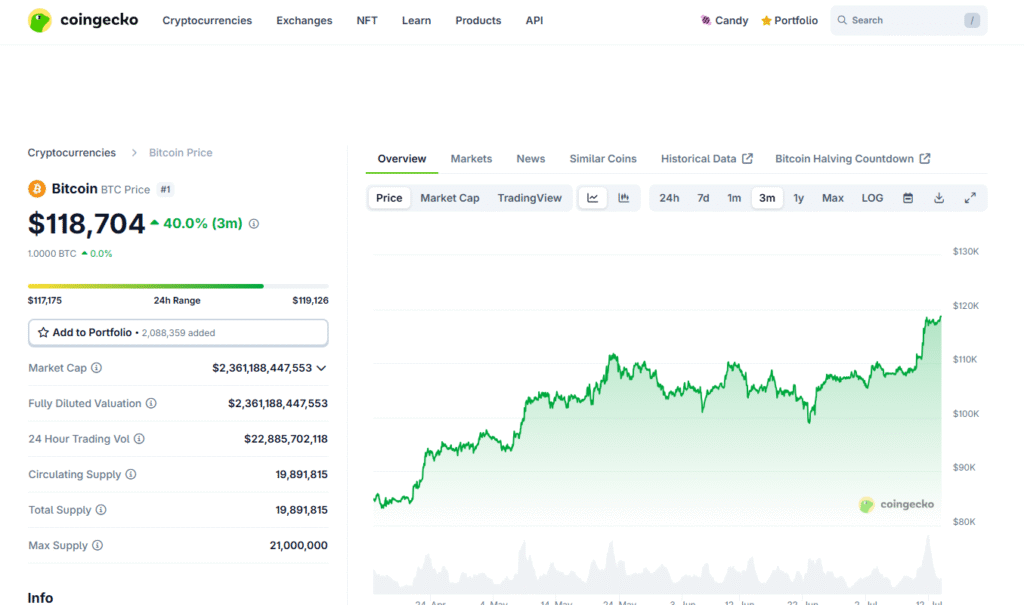Click the 21,000,000 max supply value

pos(298,546)
